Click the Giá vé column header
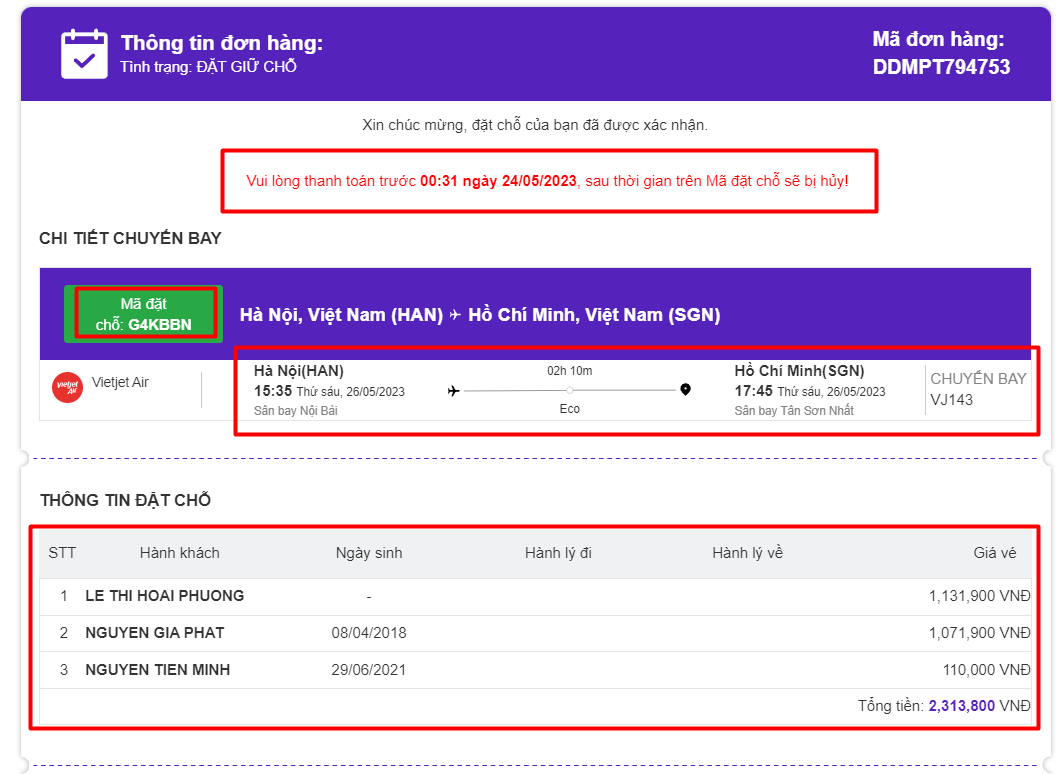Screen dimensions: 1064x774 click(994, 553)
